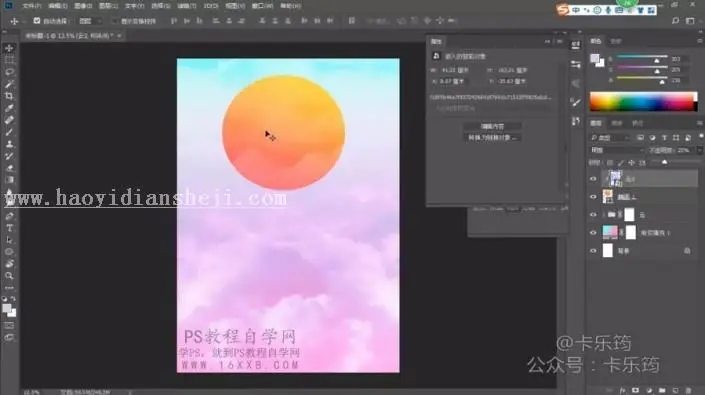Open the layer opacity slider arrow
Screen dimensions: 705x395
699,150
